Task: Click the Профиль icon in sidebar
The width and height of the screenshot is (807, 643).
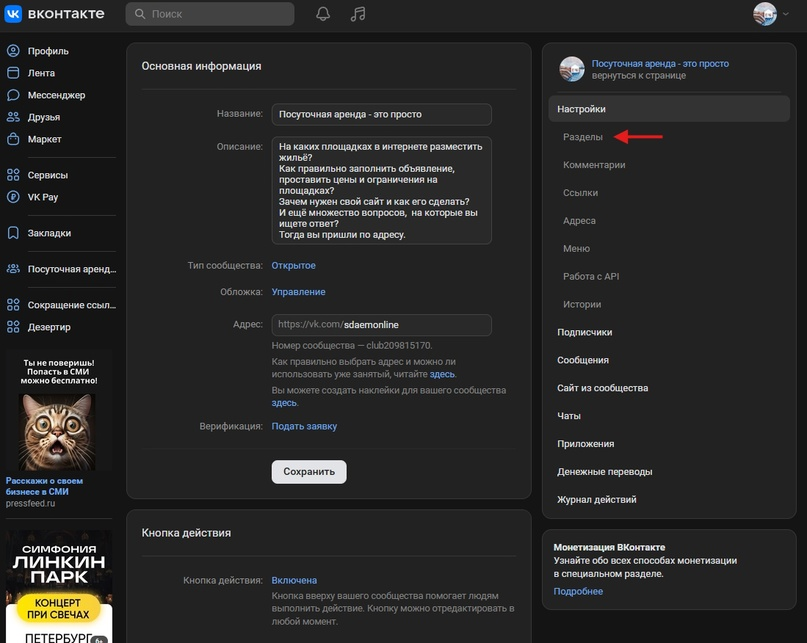Action: [x=13, y=50]
